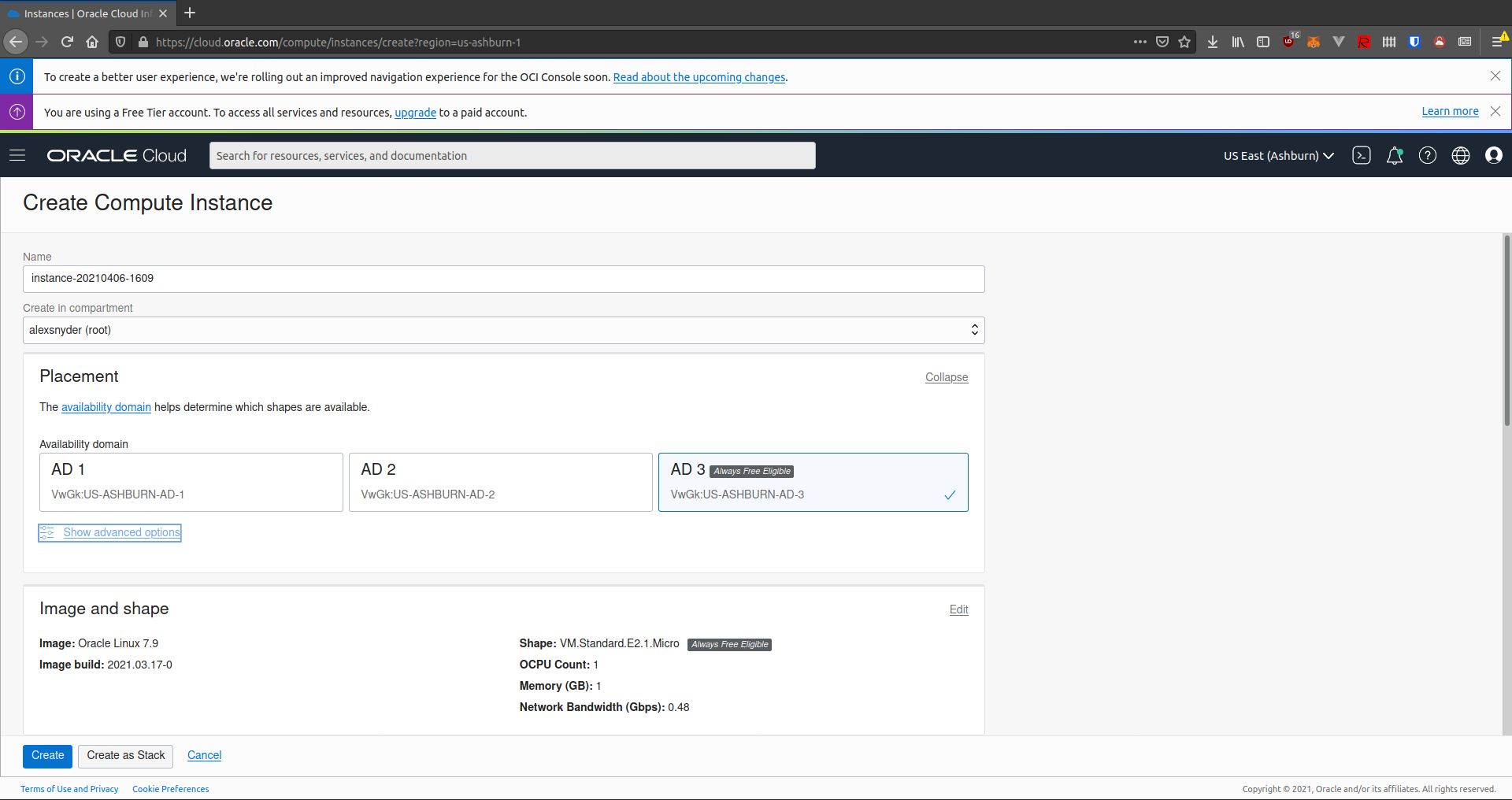Screen dimensions: 1512x800
Task: Open the help question mark icon
Action: 1428,156
